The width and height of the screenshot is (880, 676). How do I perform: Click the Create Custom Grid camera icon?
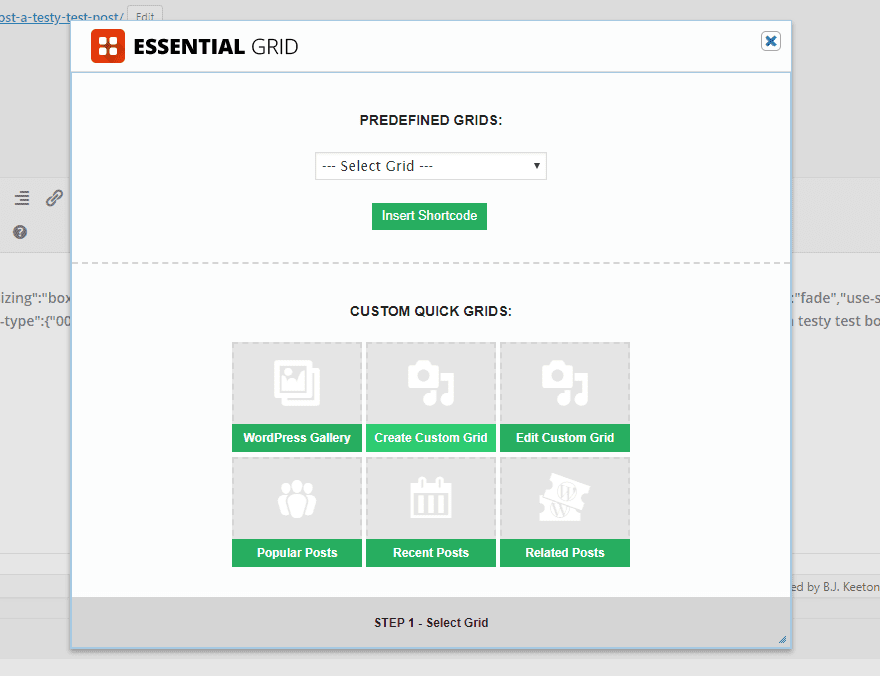click(x=430, y=383)
